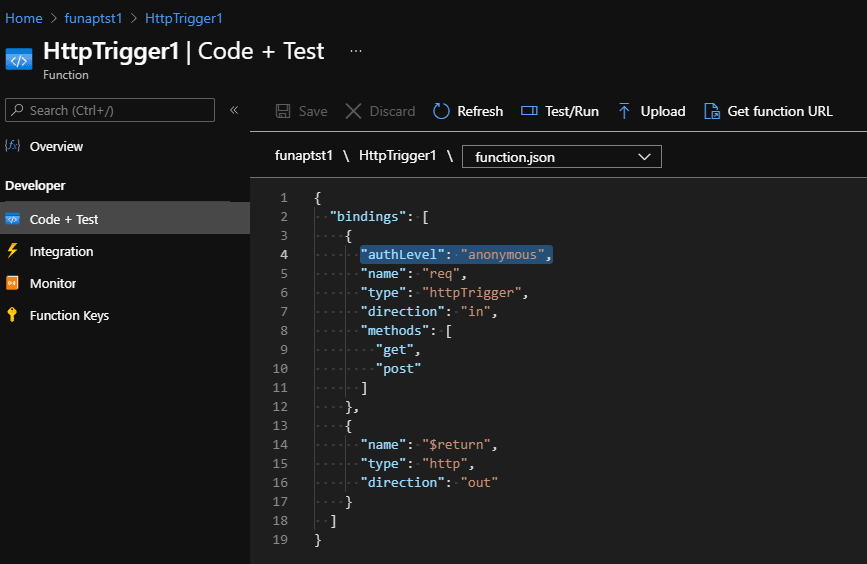Click the HttpTrigger1 path segment

[398, 156]
